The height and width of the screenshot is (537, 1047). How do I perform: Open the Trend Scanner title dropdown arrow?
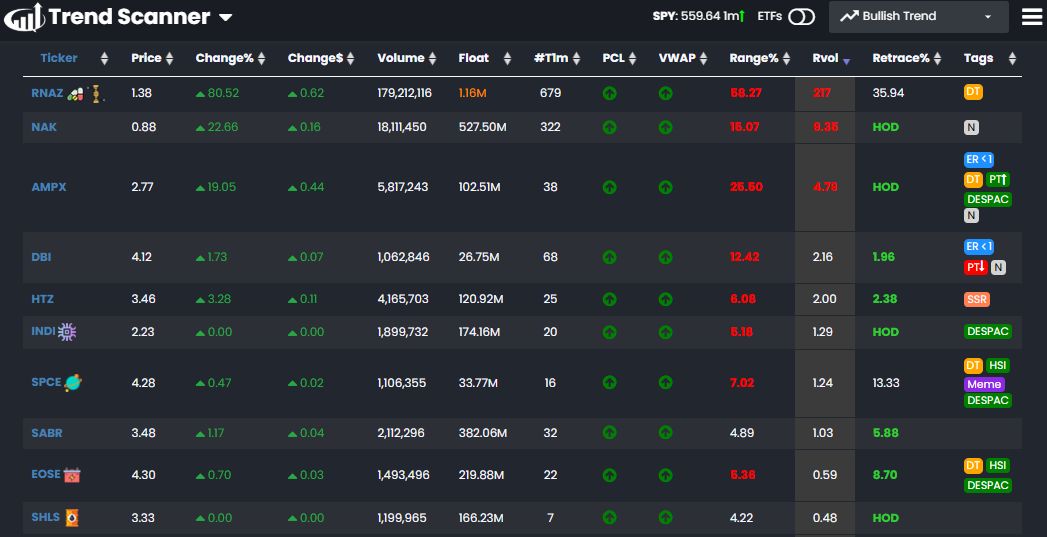226,18
